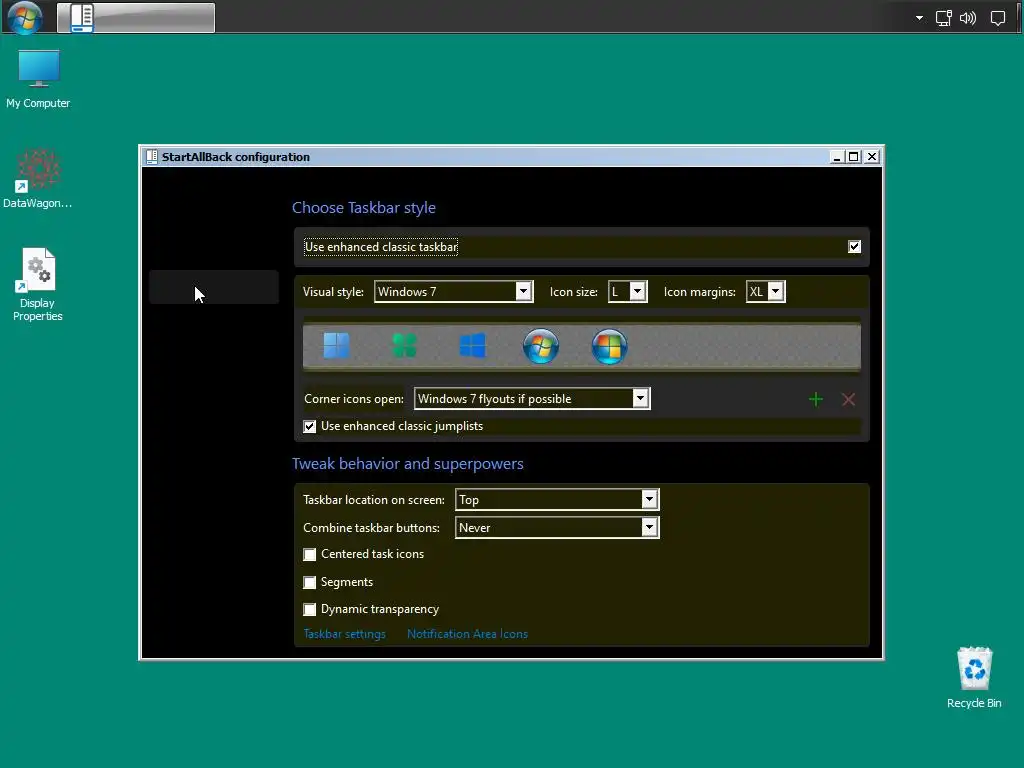The height and width of the screenshot is (768, 1024).
Task: Switch to StartAllBack taskbar button
Action: (136, 18)
